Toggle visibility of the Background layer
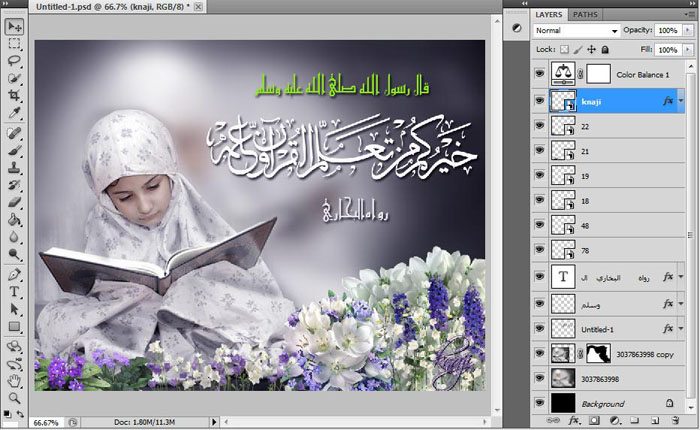700x430 pixels. tap(540, 404)
